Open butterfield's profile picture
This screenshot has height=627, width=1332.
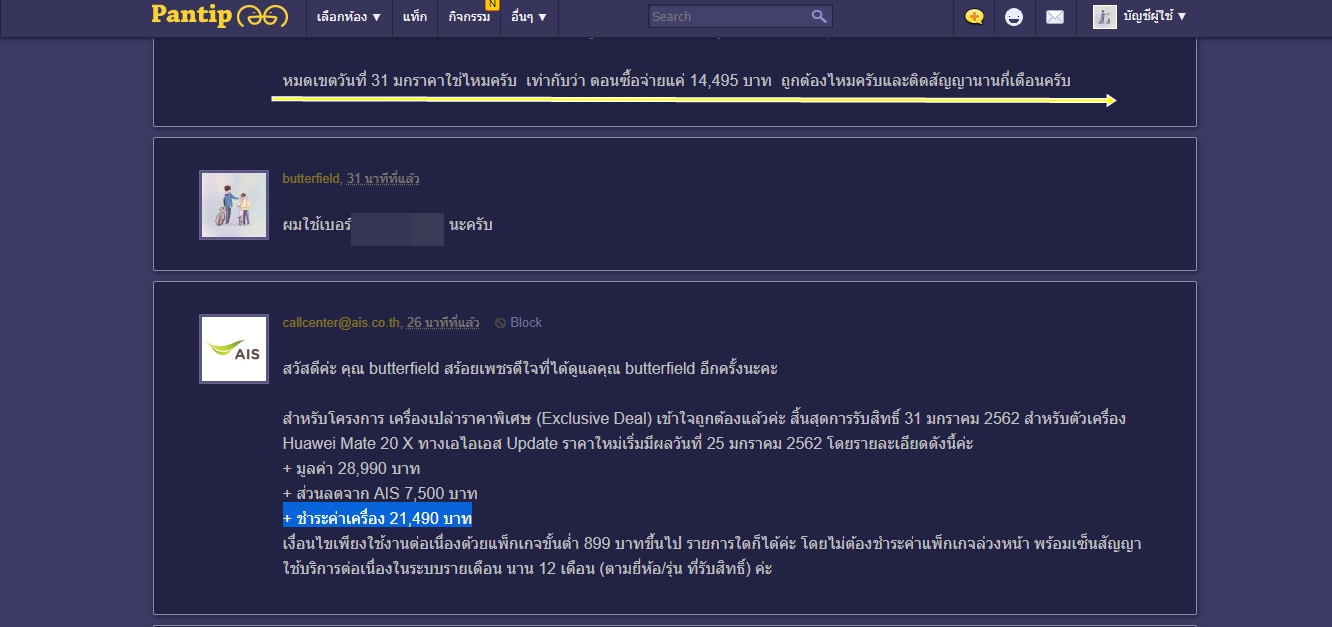pos(234,205)
